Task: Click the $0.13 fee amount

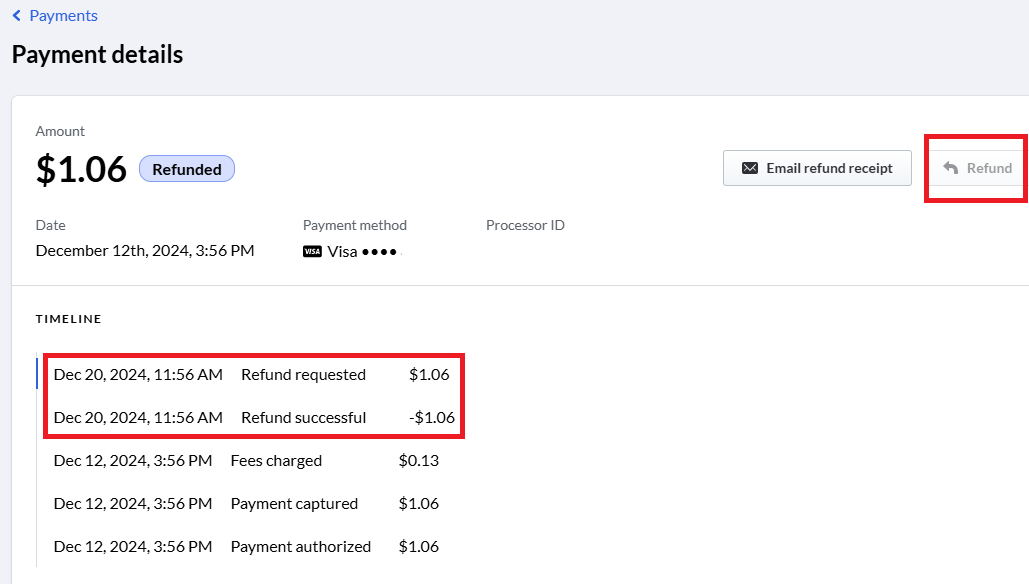Action: [419, 461]
